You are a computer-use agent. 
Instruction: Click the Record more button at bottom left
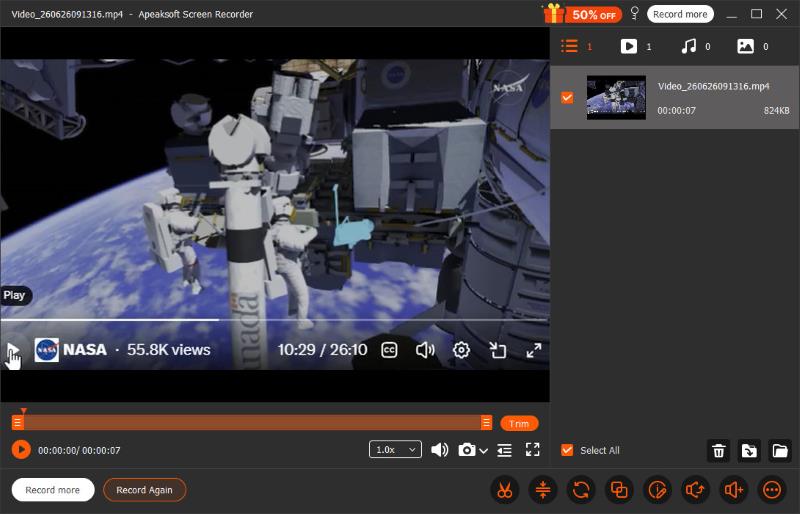[53, 490]
